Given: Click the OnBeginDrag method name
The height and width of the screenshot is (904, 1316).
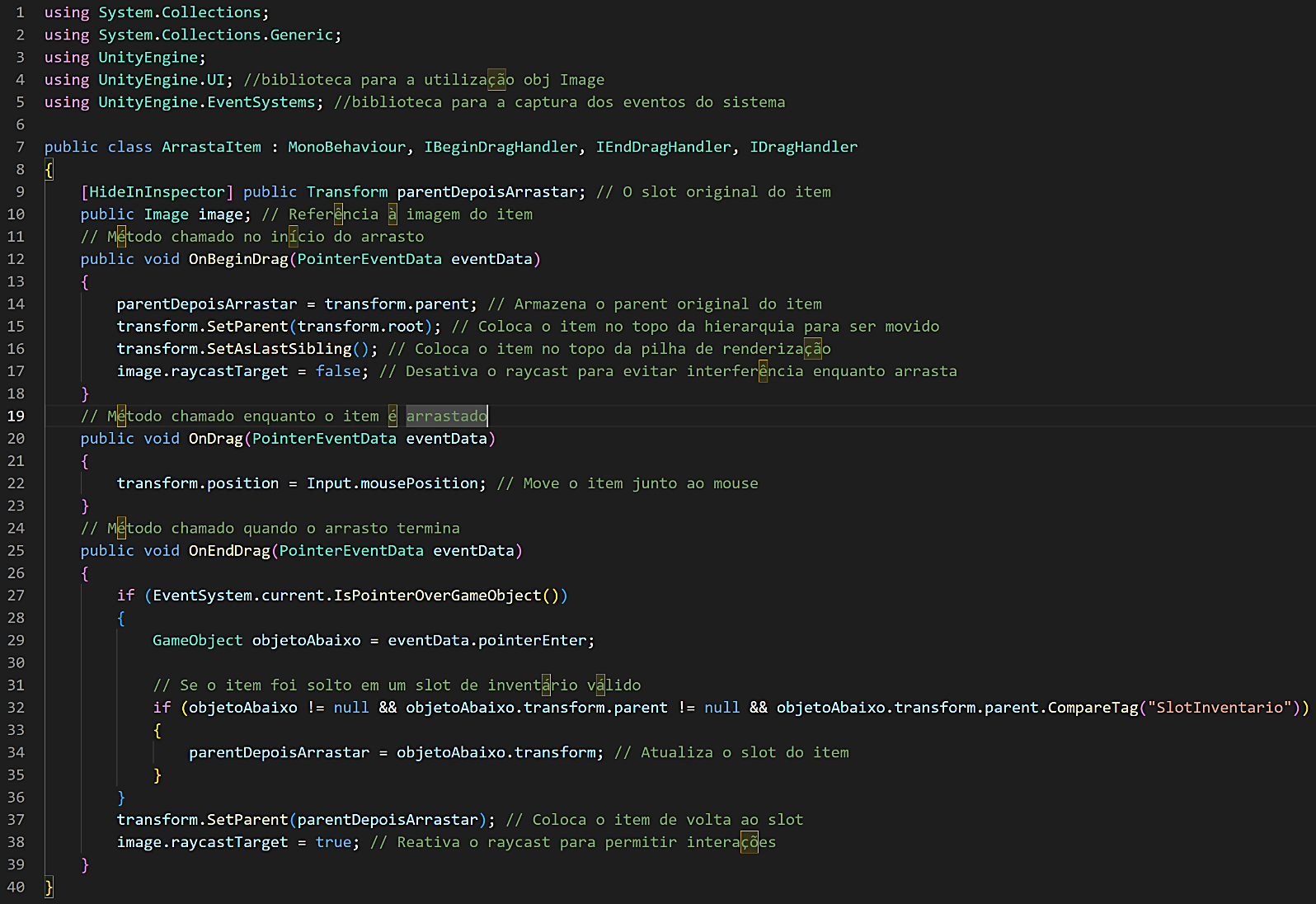Looking at the screenshot, I should click(238, 259).
